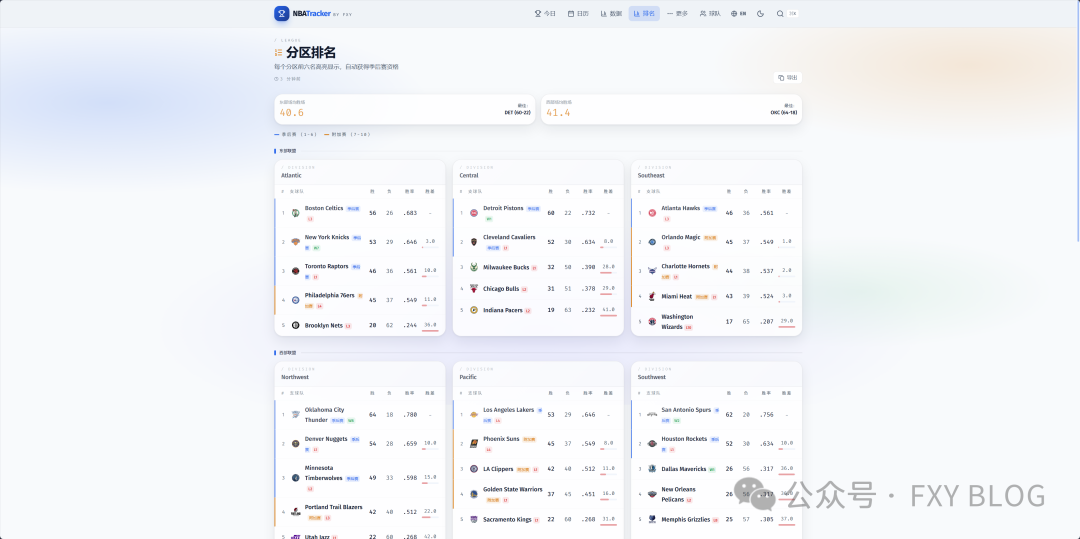The height and width of the screenshot is (539, 1080).
Task: Click the Brooklyn Nets logo
Action: [x=295, y=325]
